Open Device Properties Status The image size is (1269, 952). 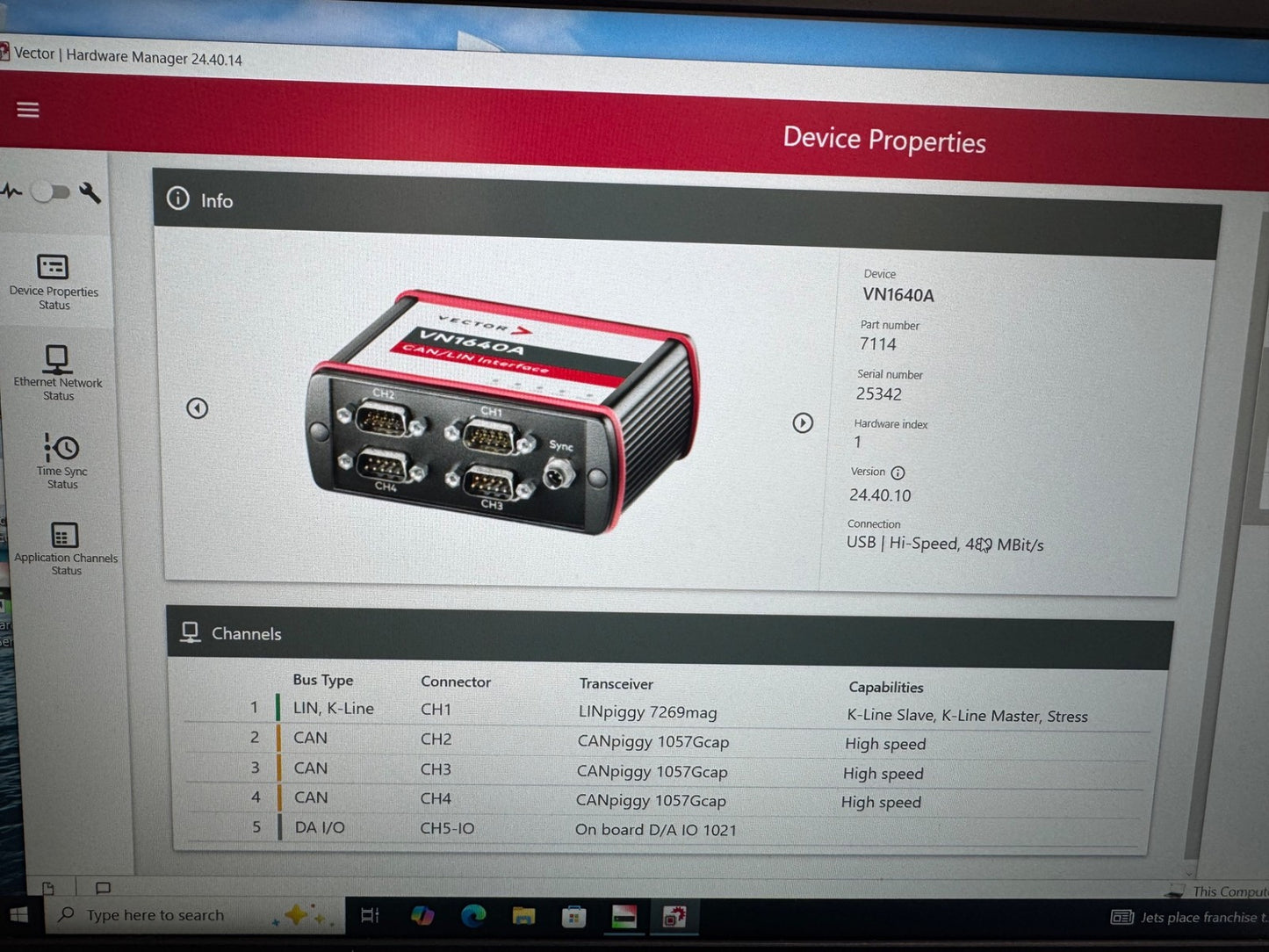54,281
